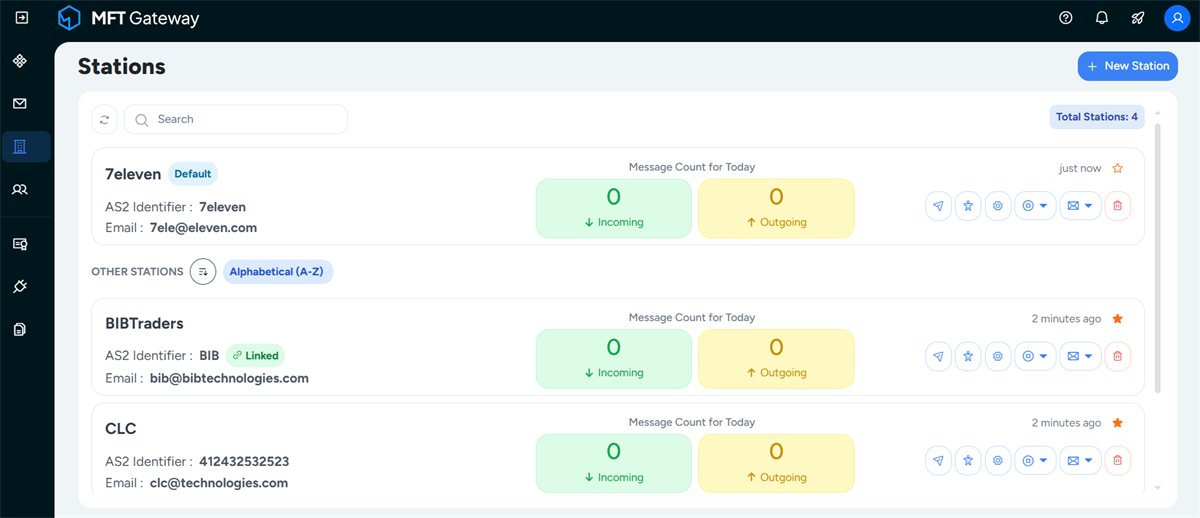Viewport: 1200px width, 518px height.
Task: Open the certificates icon in sidebar
Action: (x=19, y=243)
